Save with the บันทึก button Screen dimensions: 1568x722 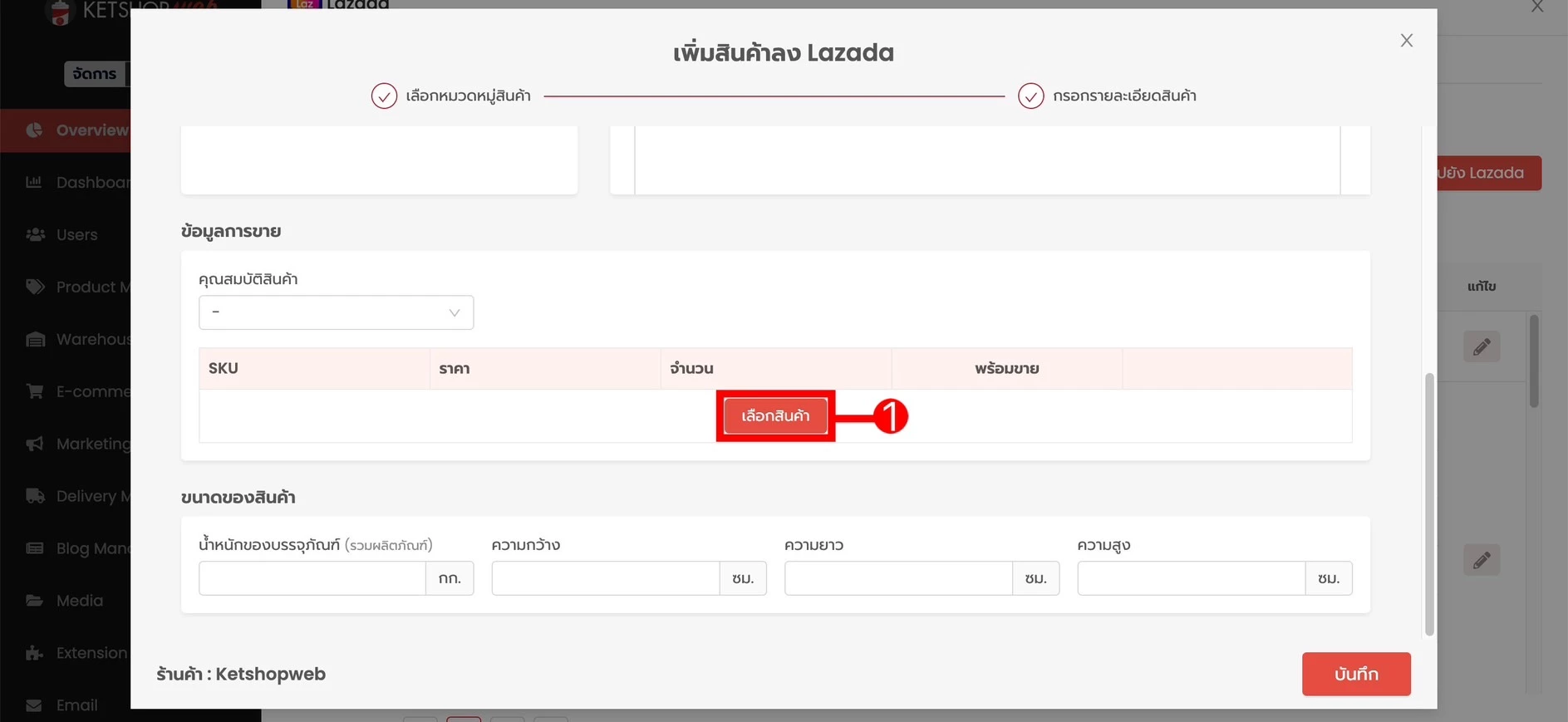tap(1356, 674)
